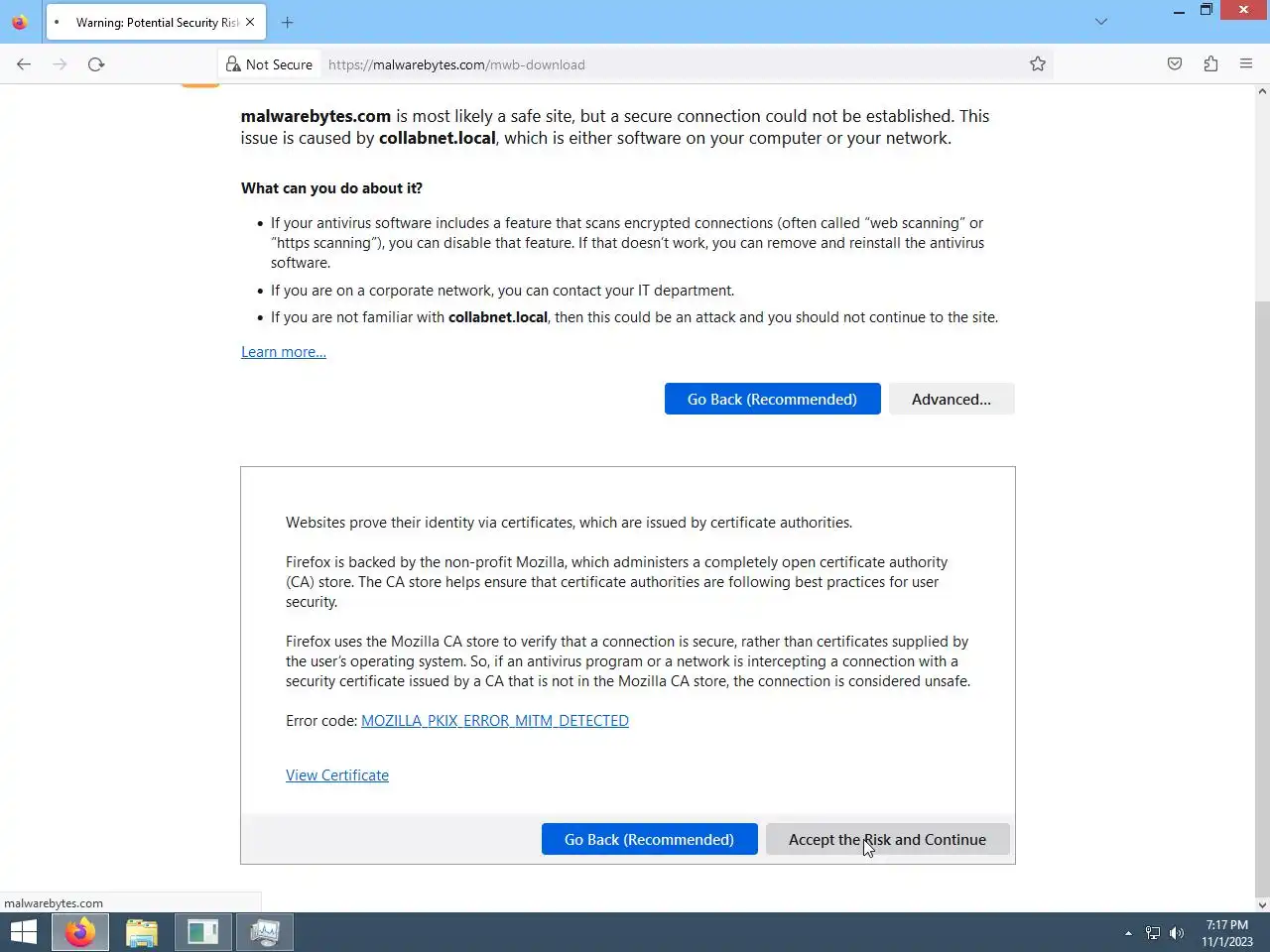Click the network tray icon
This screenshot has height=952, width=1270.
(1153, 933)
